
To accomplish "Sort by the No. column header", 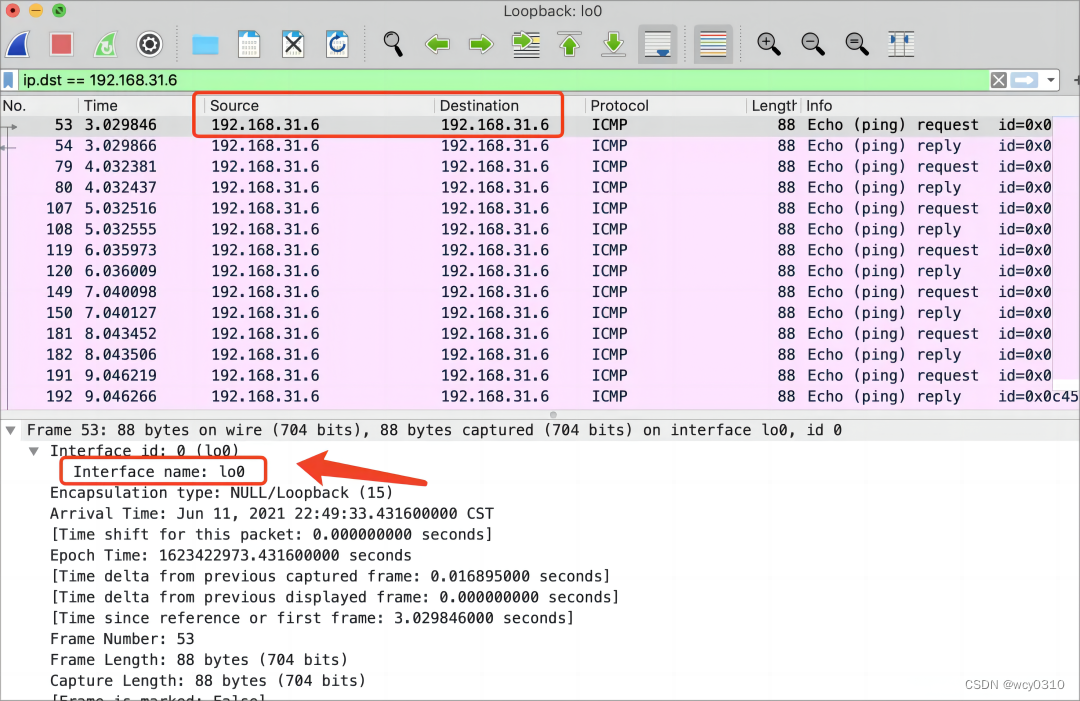I will tap(38, 106).
